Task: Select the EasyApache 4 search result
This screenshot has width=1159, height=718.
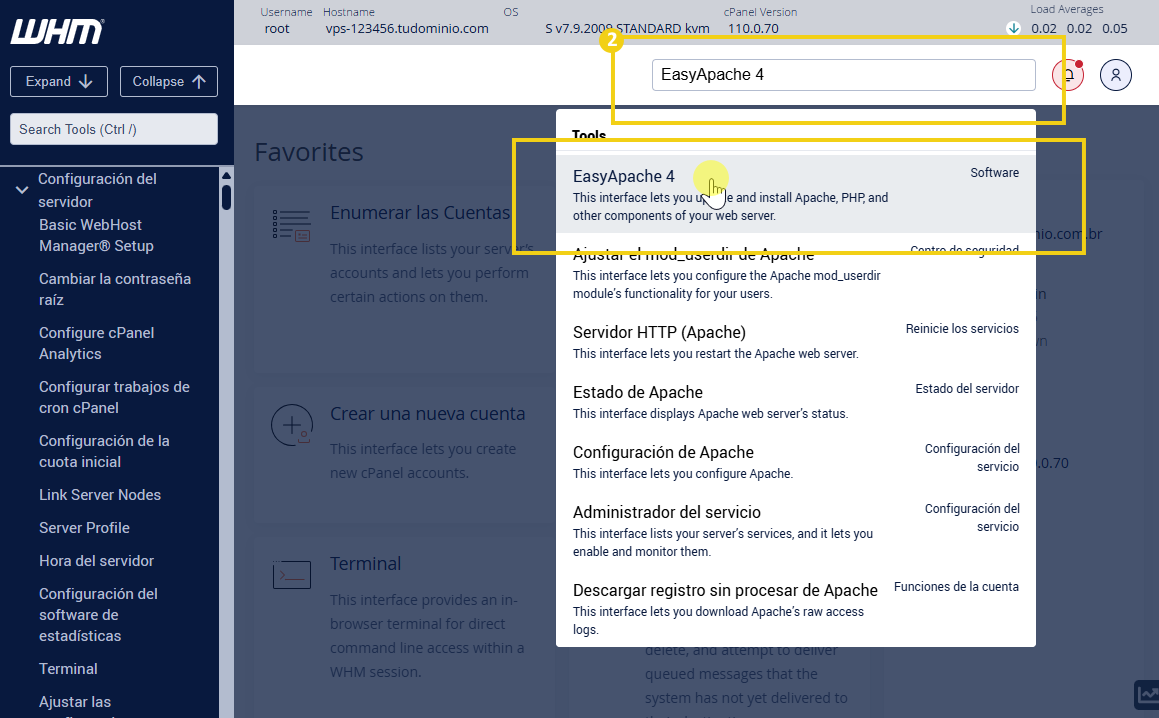Action: 795,194
